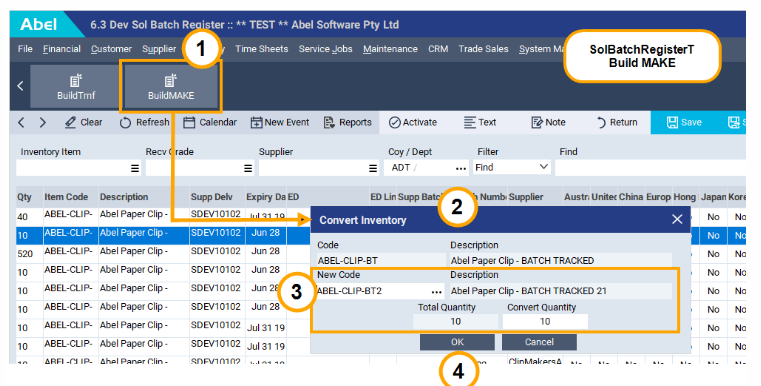Open Supplier lookup list

point(373,168)
